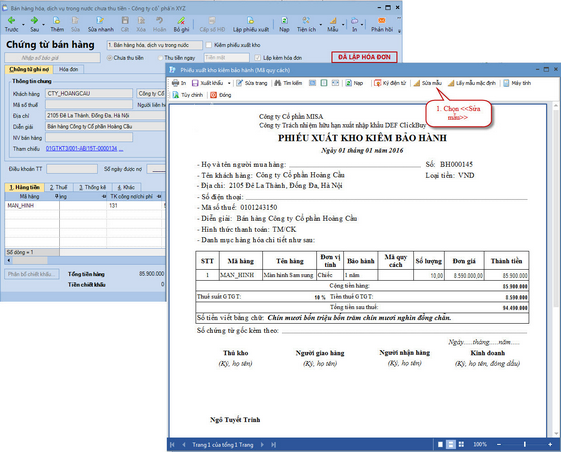Open dropdown arrow next to In
Screen dimensions: 561x452
(362, 24)
